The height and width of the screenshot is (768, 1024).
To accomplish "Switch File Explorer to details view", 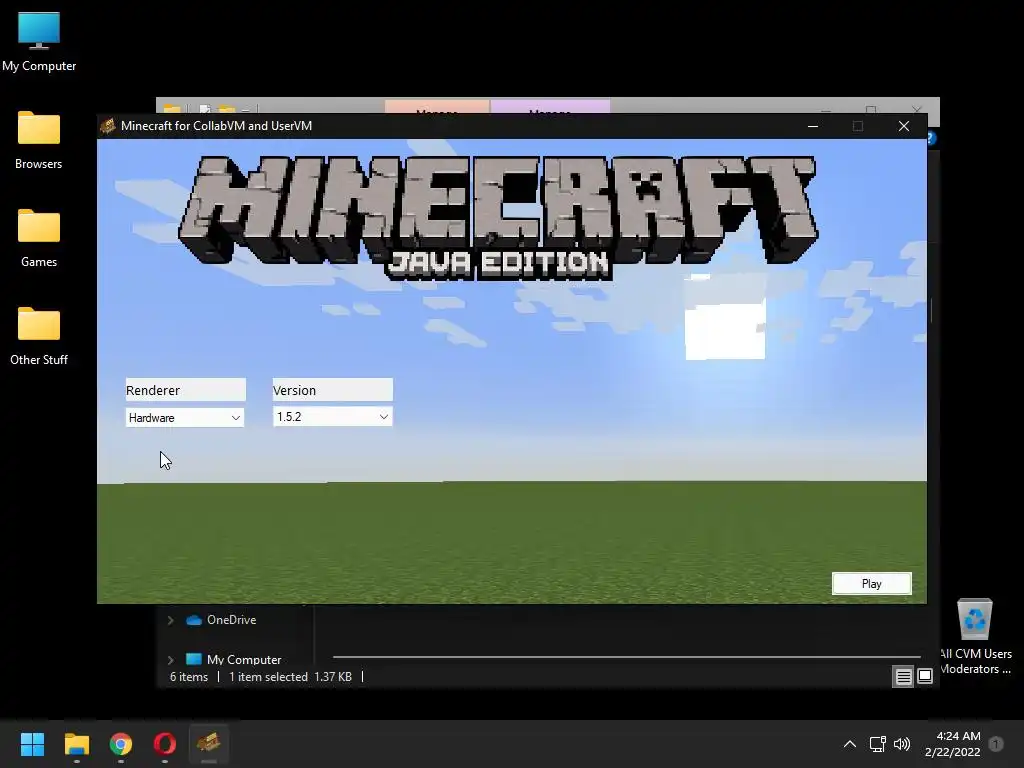I will click(903, 677).
